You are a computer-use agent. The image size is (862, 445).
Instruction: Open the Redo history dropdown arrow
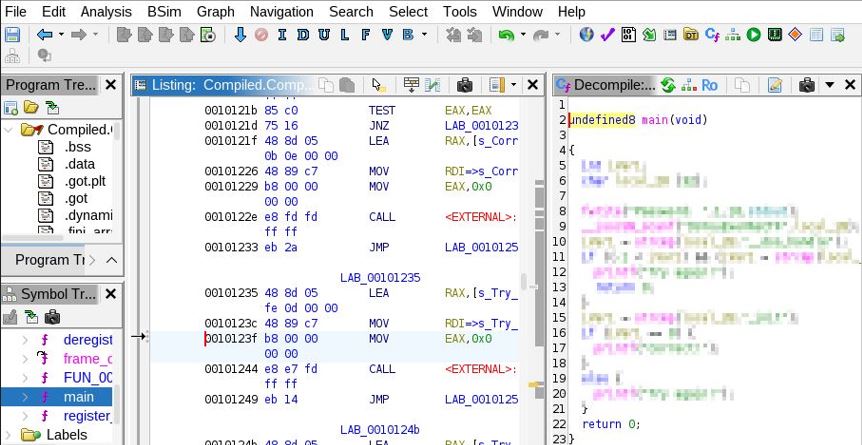pyautogui.click(x=557, y=35)
